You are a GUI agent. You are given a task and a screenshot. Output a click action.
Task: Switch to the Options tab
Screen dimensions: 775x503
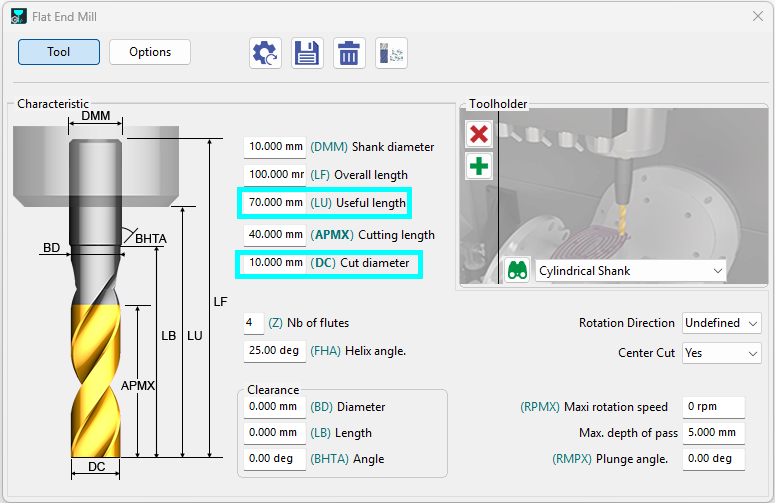[x=150, y=52]
